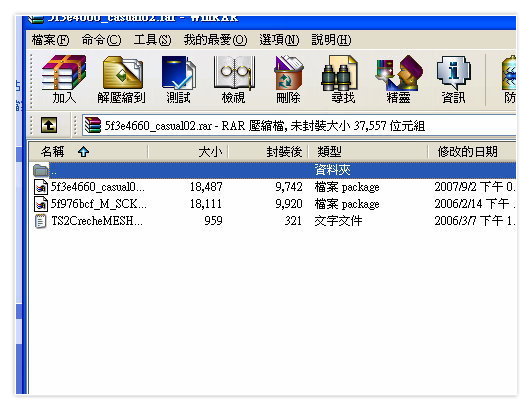The height and width of the screenshot is (410, 532).
Task: Click the text file icon for TS2CrecheMESH
Action: [41, 221]
